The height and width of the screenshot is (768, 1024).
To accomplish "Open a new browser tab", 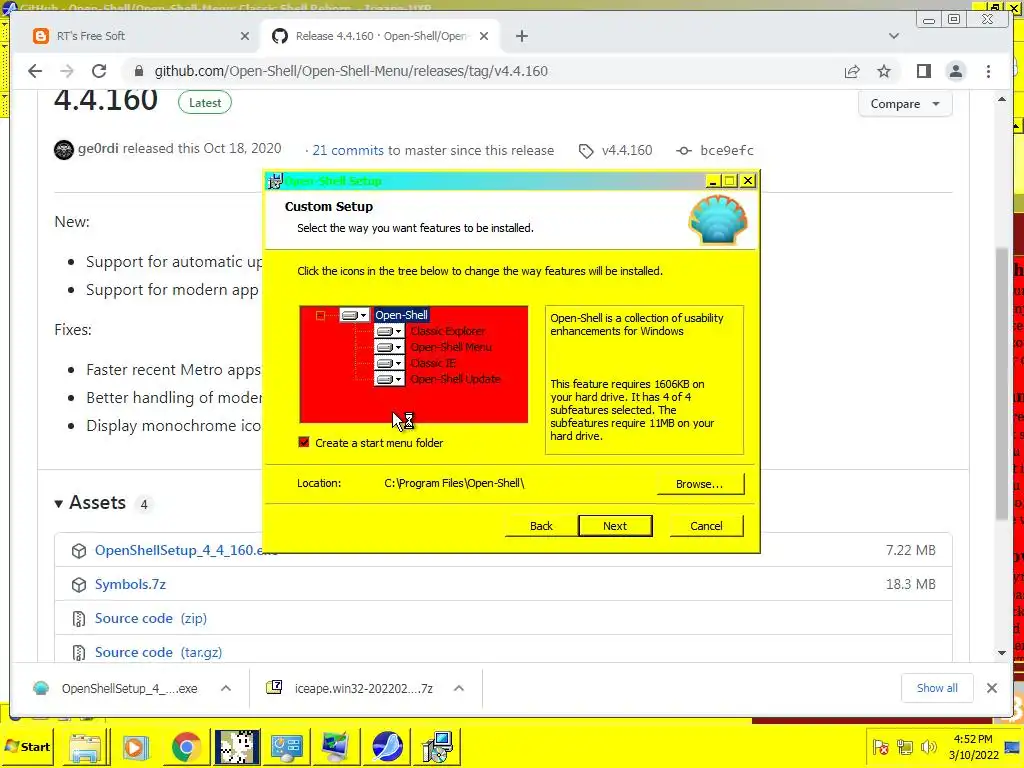I will click(521, 36).
